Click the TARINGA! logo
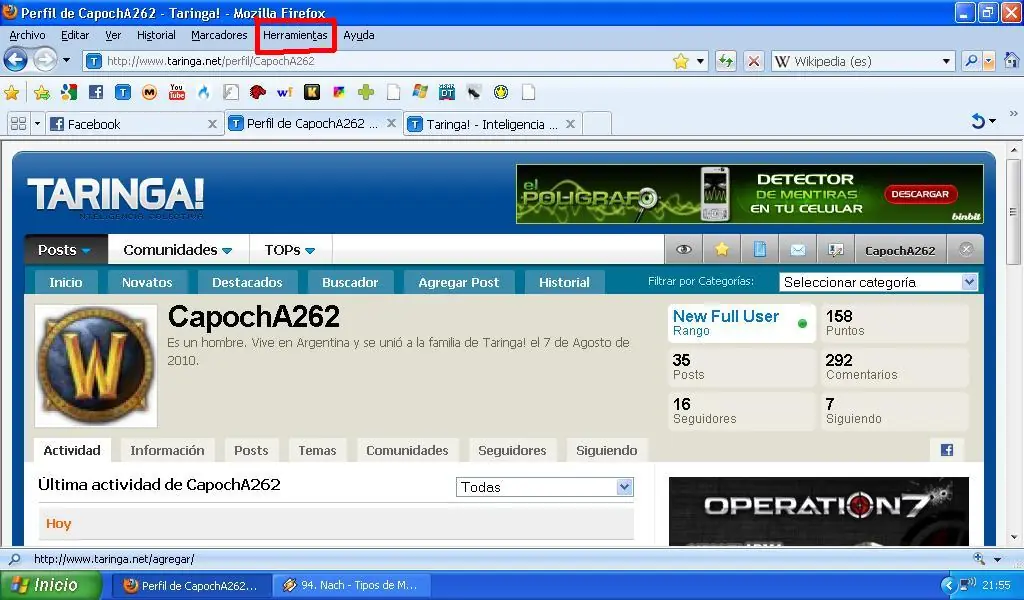 point(116,196)
